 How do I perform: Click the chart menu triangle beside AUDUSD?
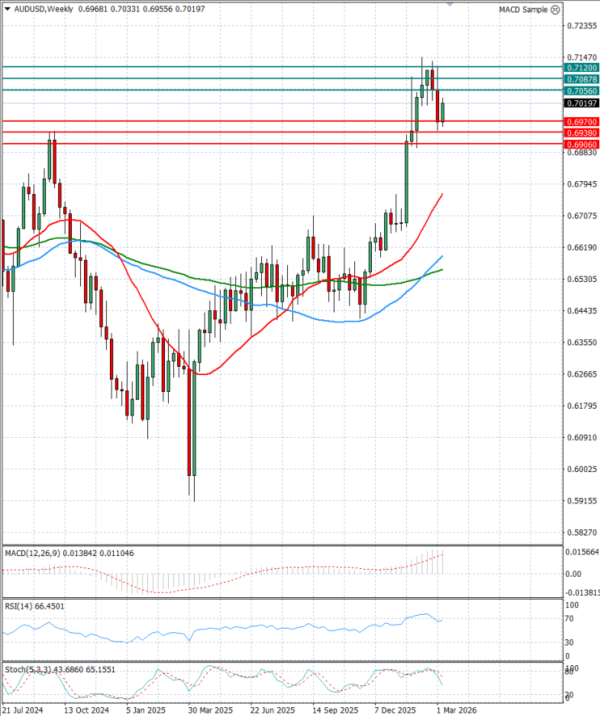coord(6,9)
